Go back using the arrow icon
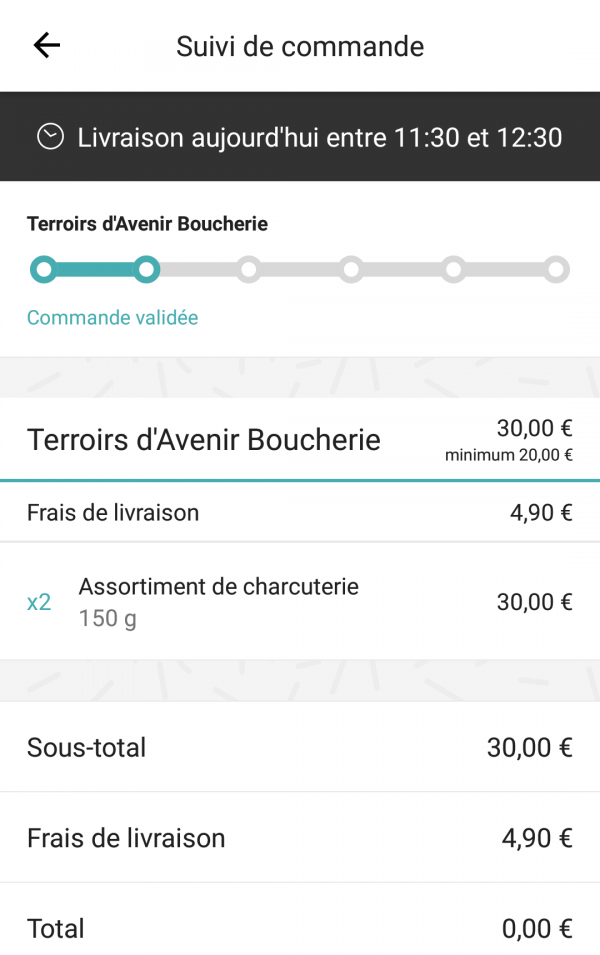The image size is (600, 955). click(x=47, y=45)
